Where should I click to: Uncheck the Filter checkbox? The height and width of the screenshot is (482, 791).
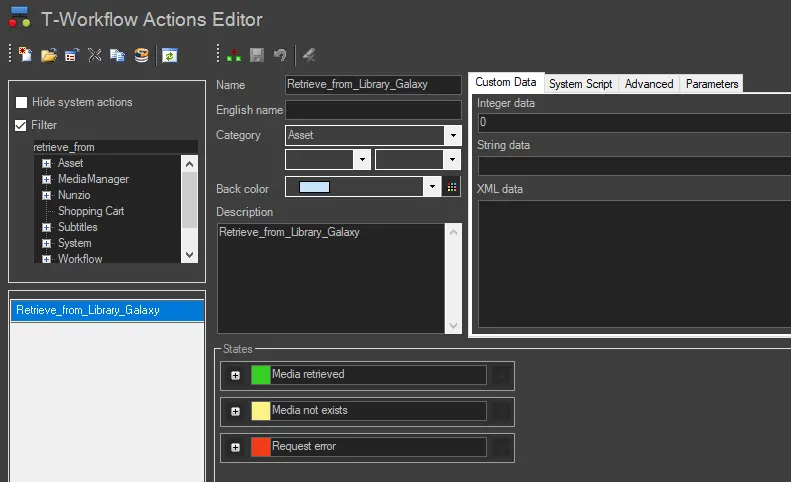(x=22, y=126)
